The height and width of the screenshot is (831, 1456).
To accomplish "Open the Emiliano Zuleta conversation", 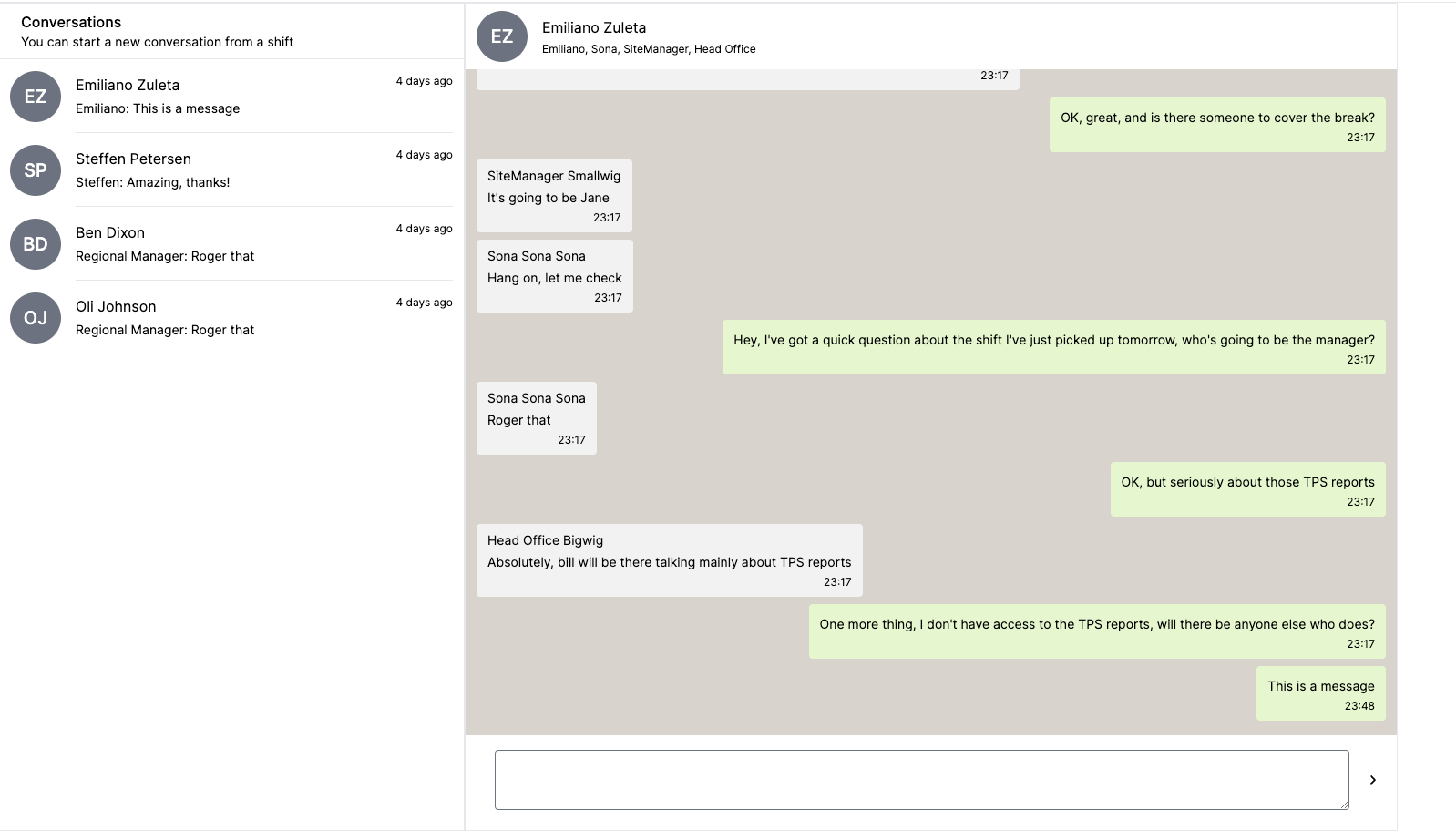I will [x=228, y=97].
